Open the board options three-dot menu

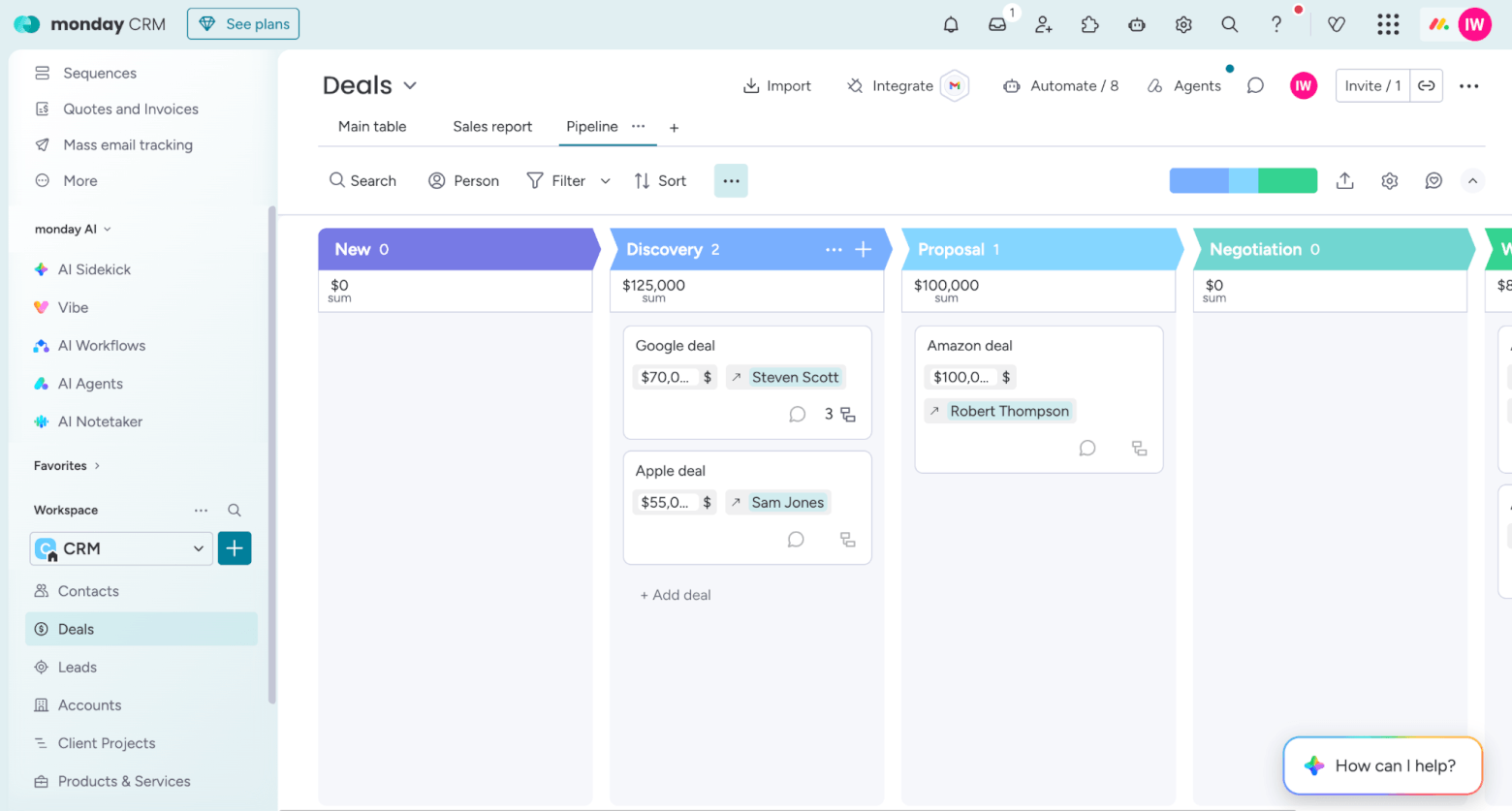point(1469,85)
